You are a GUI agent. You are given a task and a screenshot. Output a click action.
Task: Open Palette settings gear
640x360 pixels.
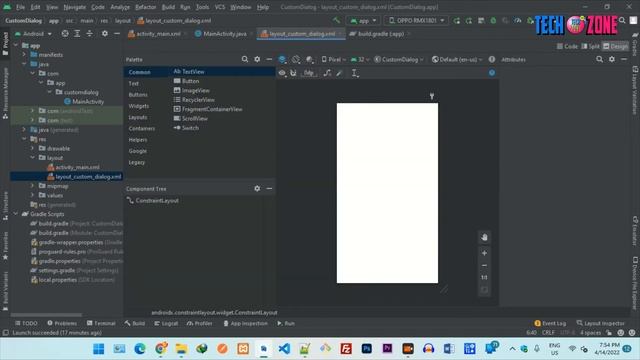tap(257, 59)
